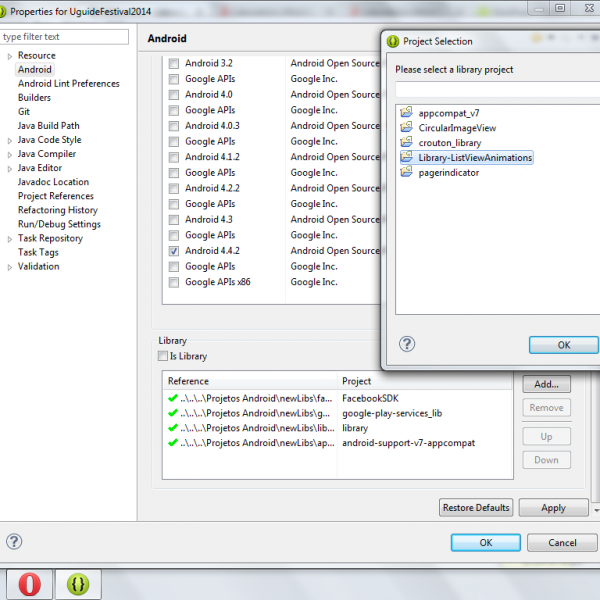
Task: Select the pagerindicator library project
Action: tap(448, 173)
